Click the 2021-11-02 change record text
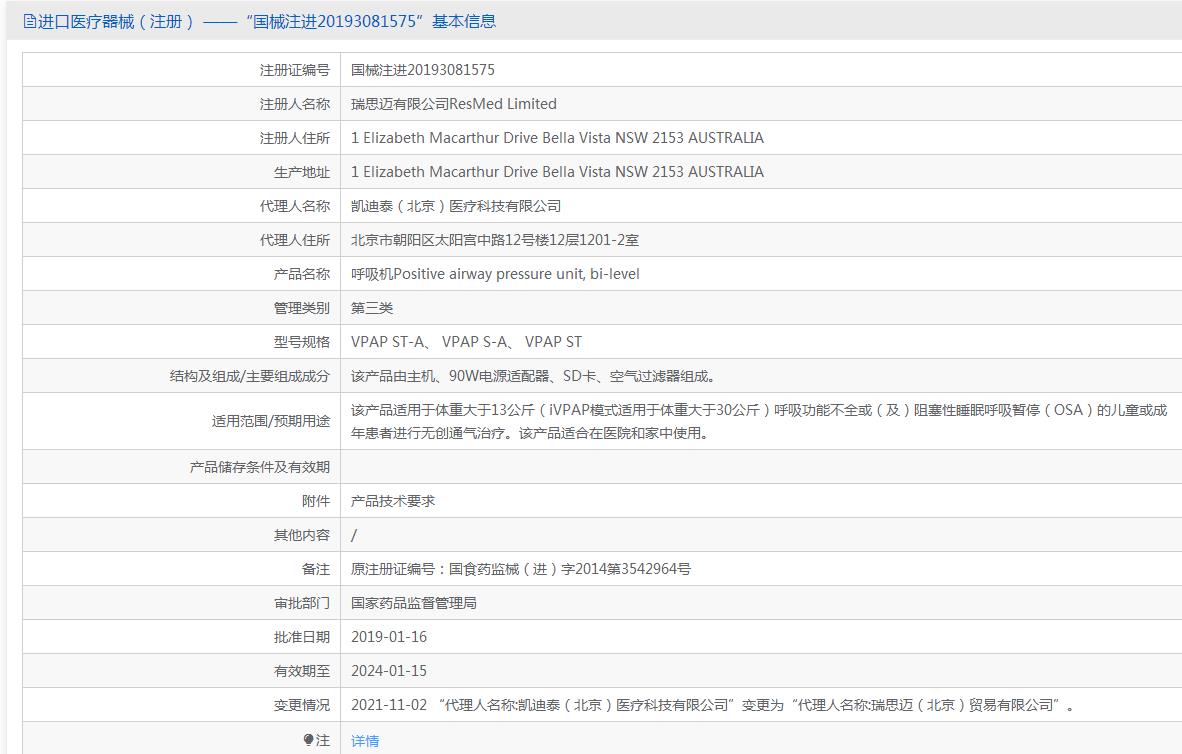Screen dimensions: 1182x754 712,705
